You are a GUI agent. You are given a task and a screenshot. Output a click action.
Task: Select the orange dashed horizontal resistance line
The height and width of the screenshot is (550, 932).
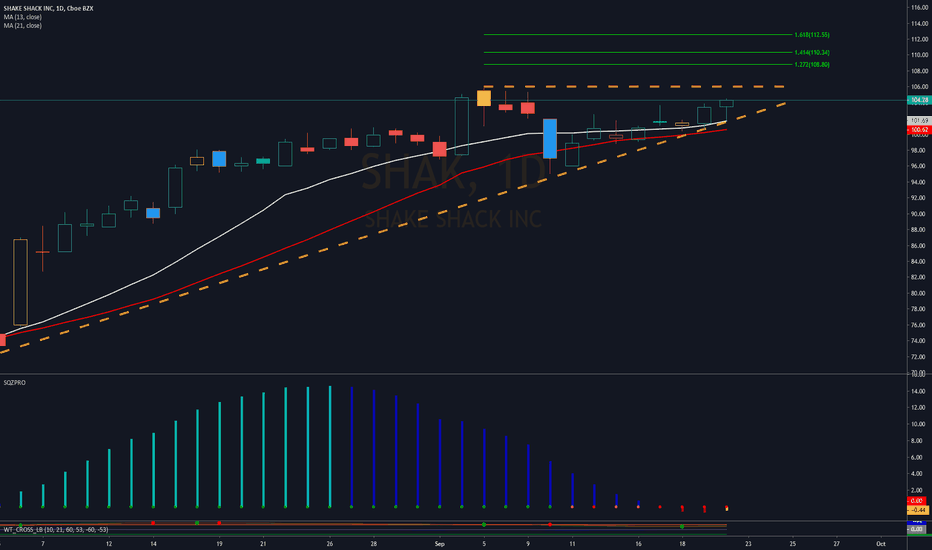634,87
